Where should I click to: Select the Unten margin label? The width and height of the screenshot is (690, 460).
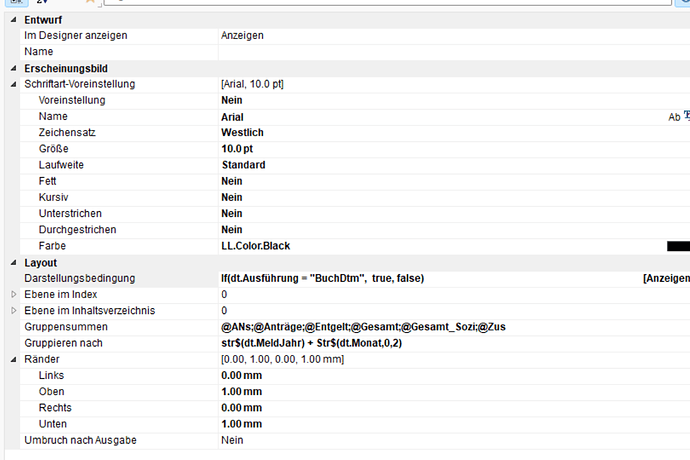click(x=53, y=424)
